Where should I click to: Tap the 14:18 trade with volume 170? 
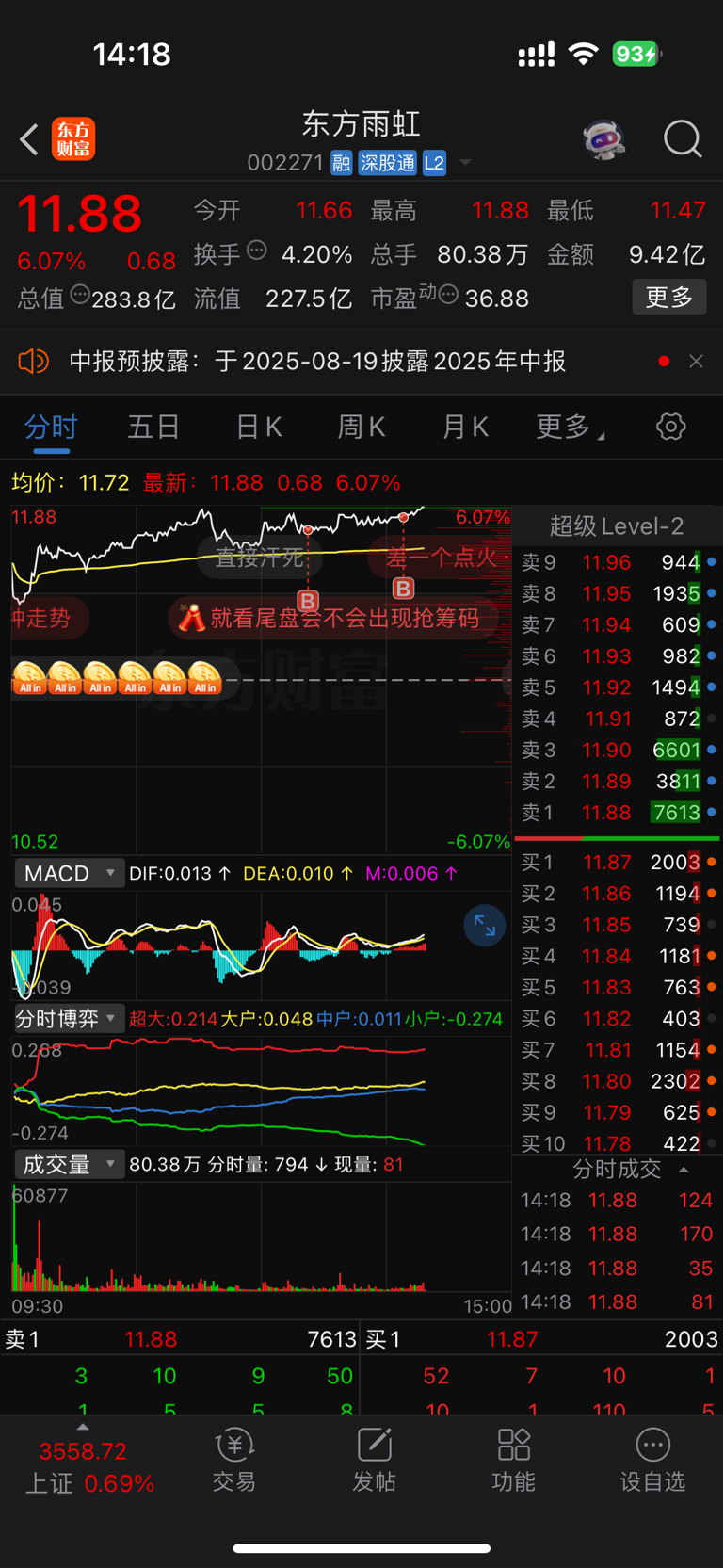(618, 1235)
